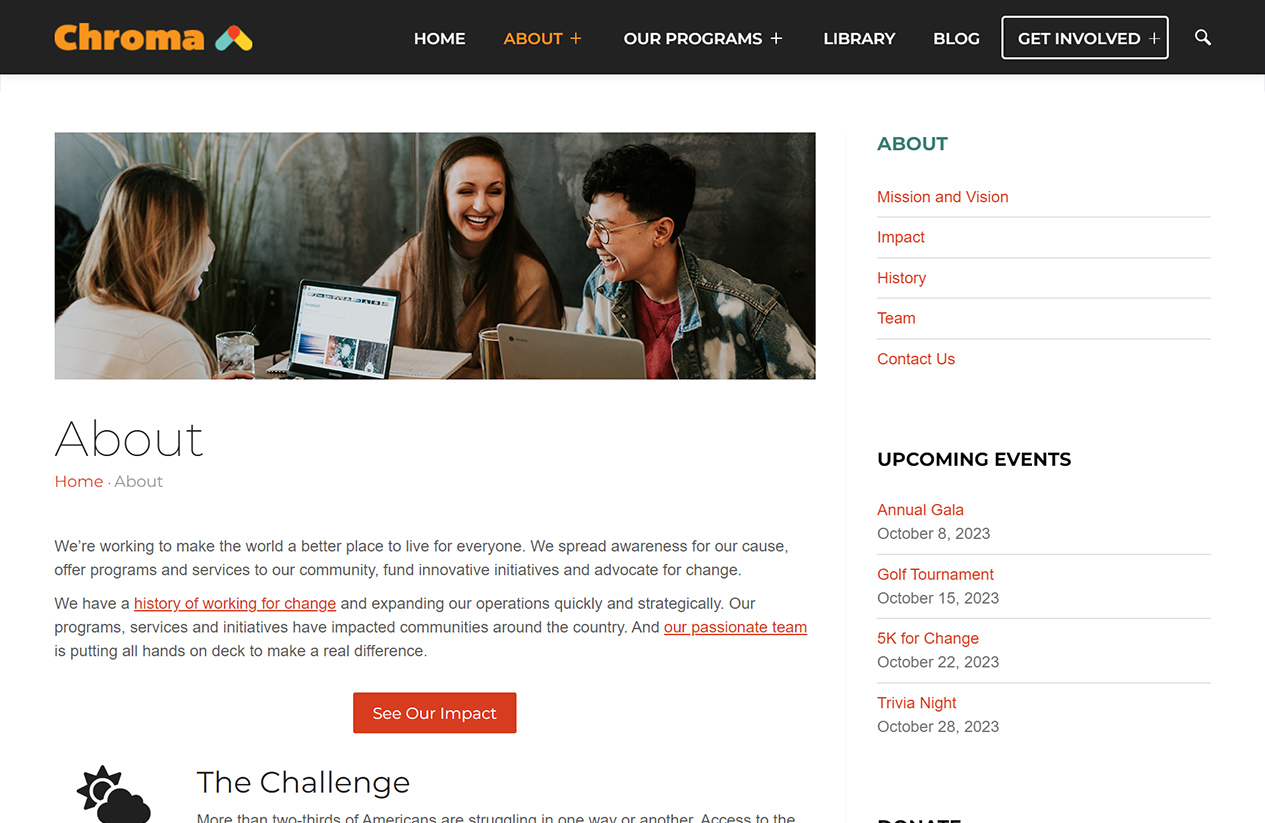Follow the history of working for change link
The width and height of the screenshot is (1265, 823).
pyautogui.click(x=235, y=603)
